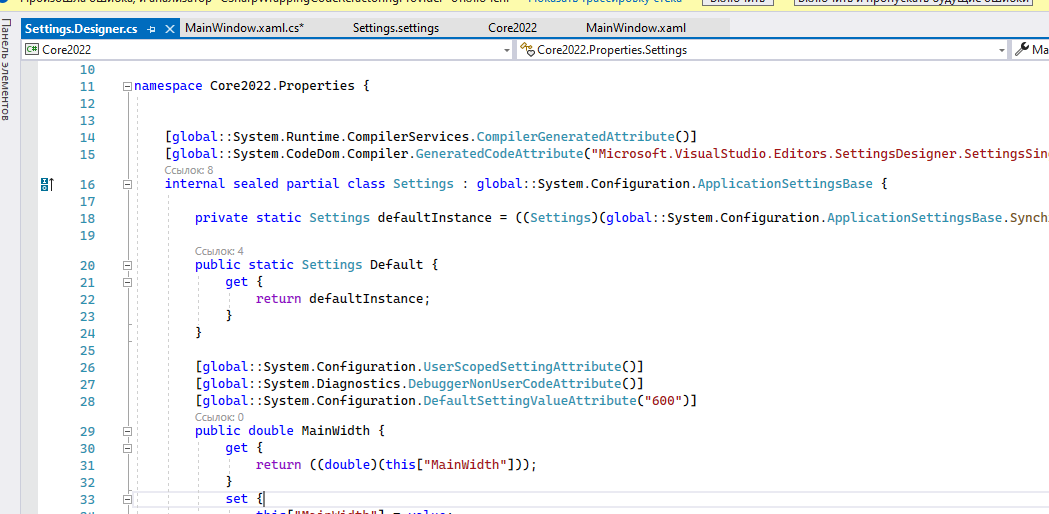Click line number 14 in the gutter

point(87,137)
